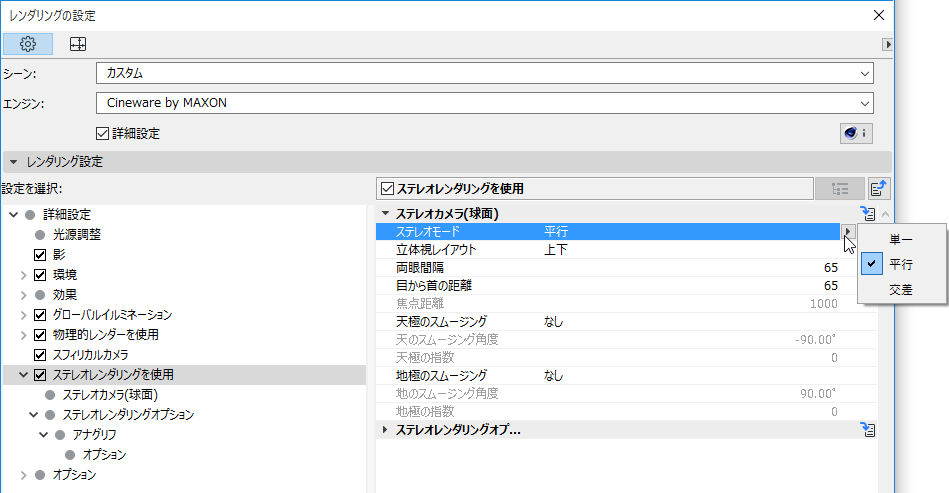Choose 平行 from the stereo mode menu
The width and height of the screenshot is (949, 493).
point(901,265)
